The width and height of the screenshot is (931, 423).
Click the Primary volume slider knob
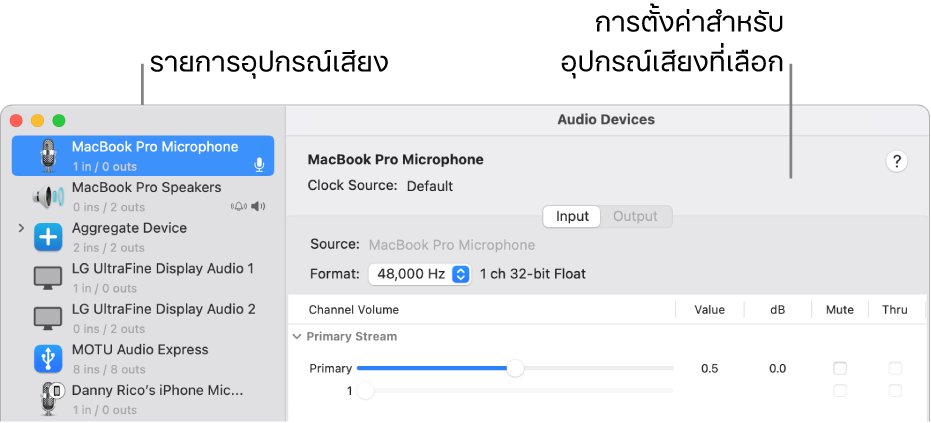tap(515, 368)
